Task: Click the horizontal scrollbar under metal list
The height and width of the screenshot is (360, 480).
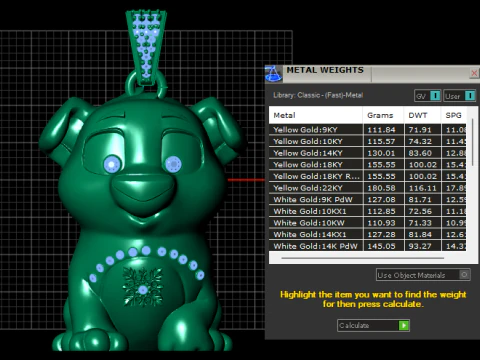Action: click(x=363, y=258)
